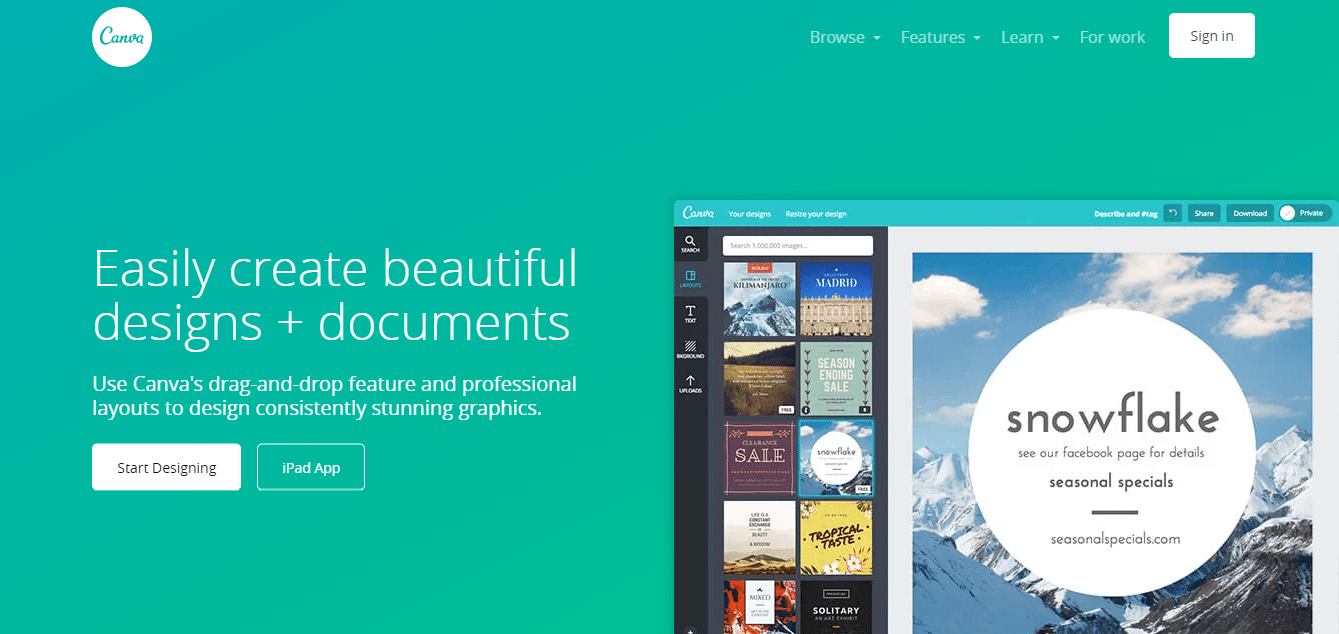
Task: Click the undo arrow in editor toolbar
Action: 1172,213
